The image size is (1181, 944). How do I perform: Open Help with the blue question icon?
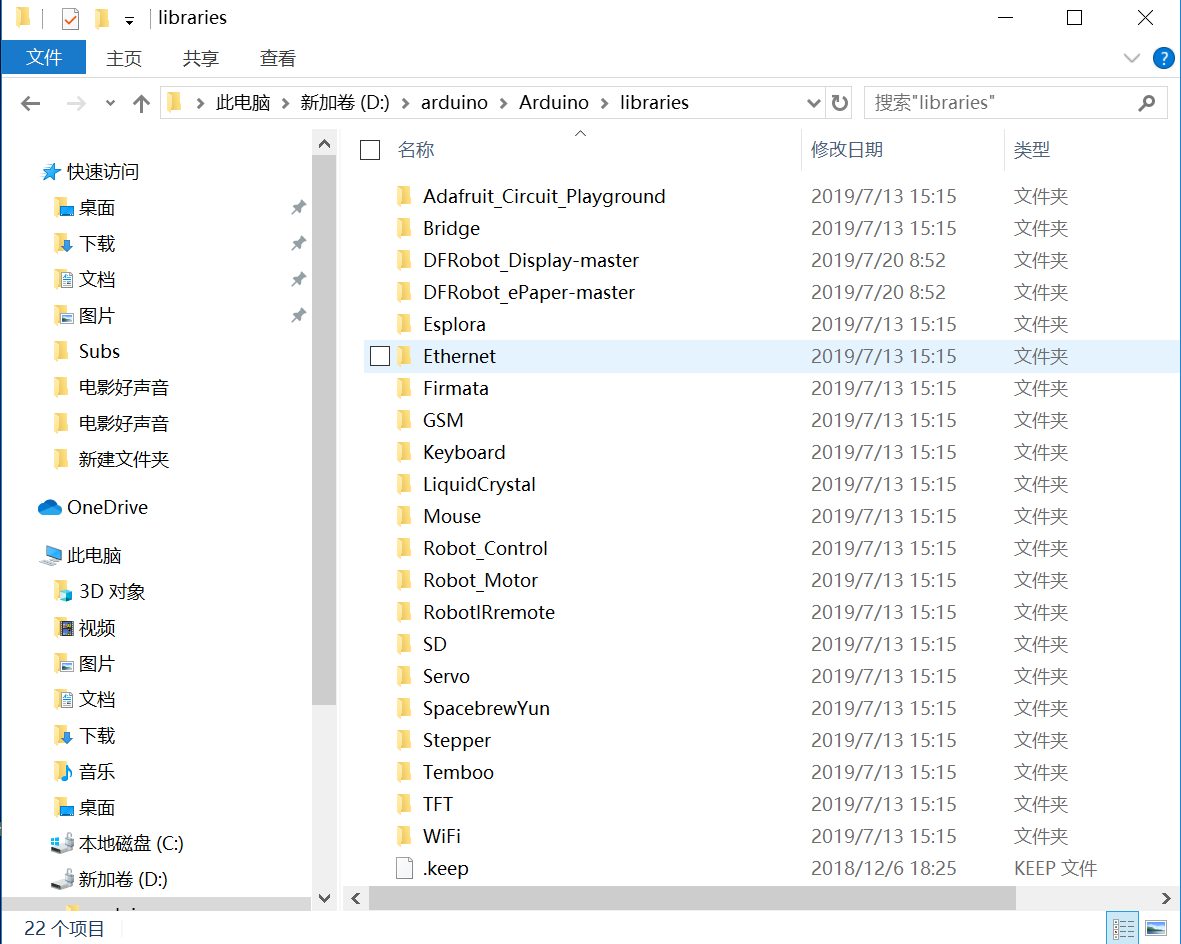1164,58
